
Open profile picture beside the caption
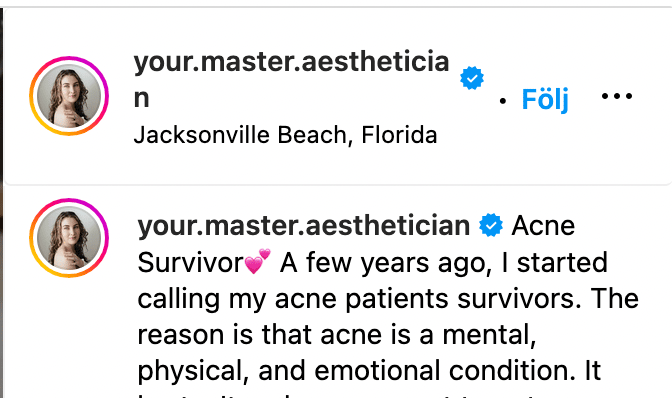pos(69,238)
